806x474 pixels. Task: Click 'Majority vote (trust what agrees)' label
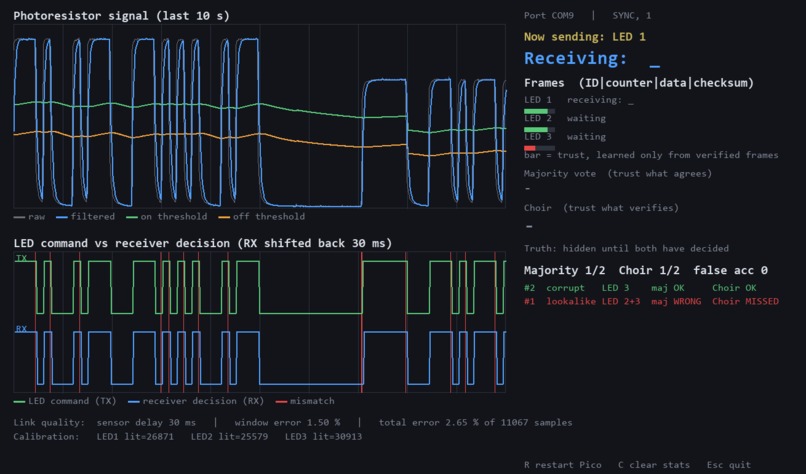(x=618, y=174)
